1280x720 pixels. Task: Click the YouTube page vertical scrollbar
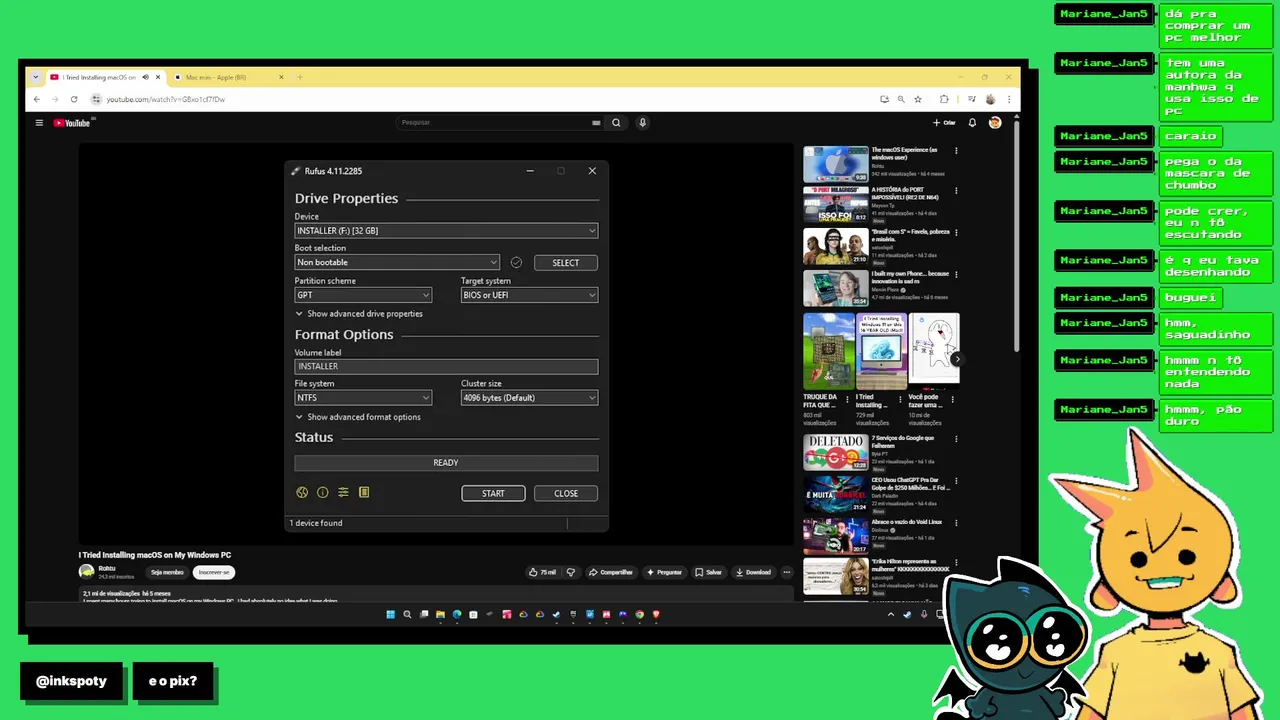click(1017, 235)
